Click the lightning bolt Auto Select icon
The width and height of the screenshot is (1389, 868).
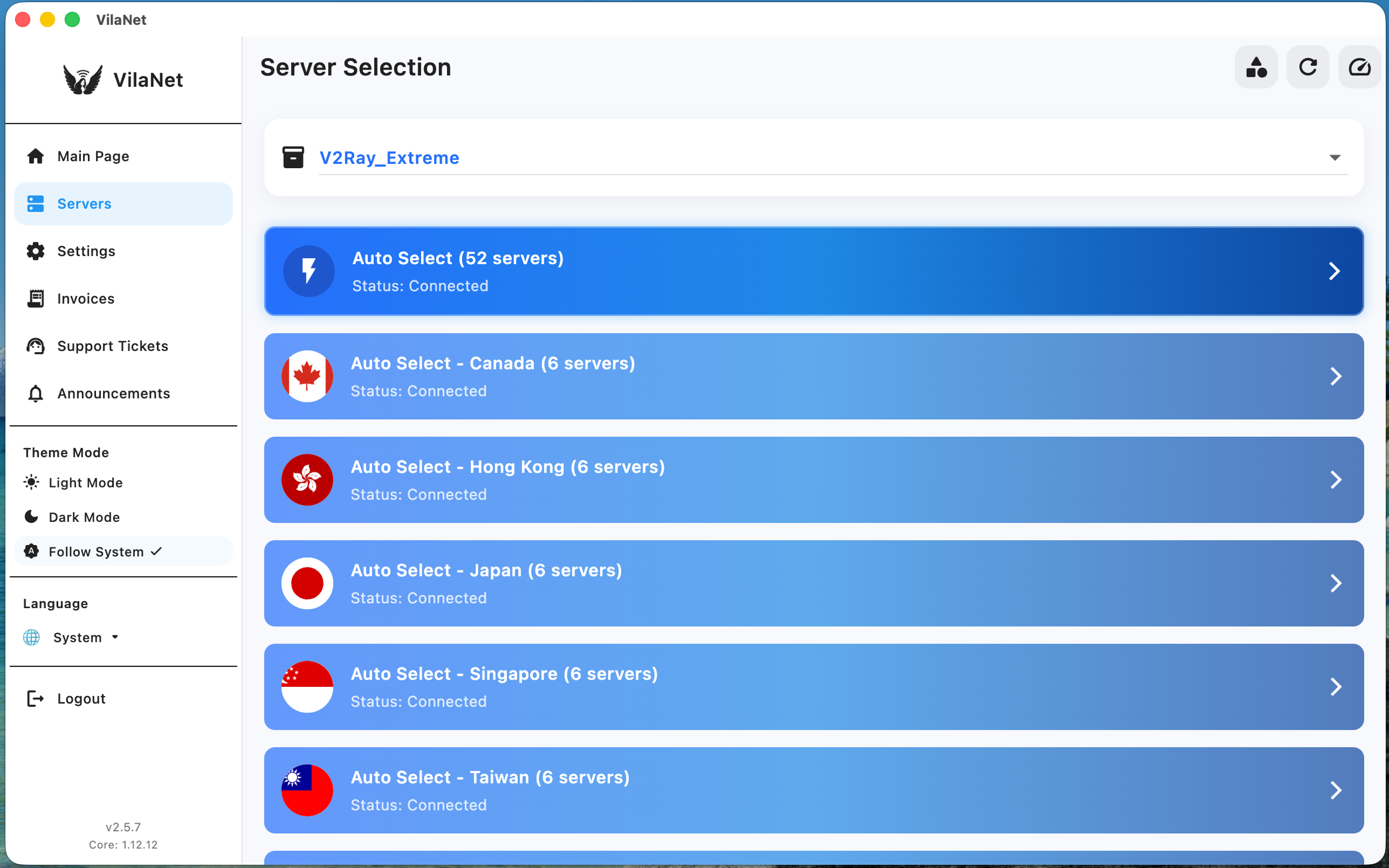coord(309,271)
